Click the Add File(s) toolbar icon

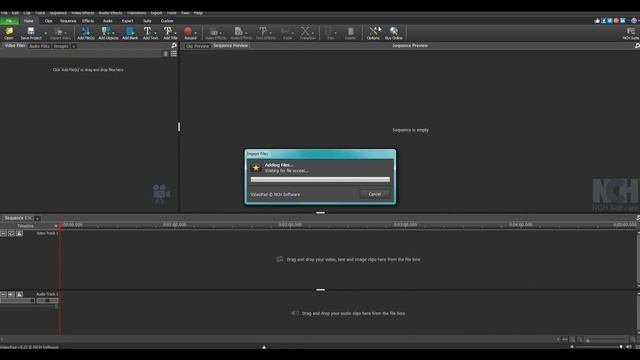click(x=86, y=33)
